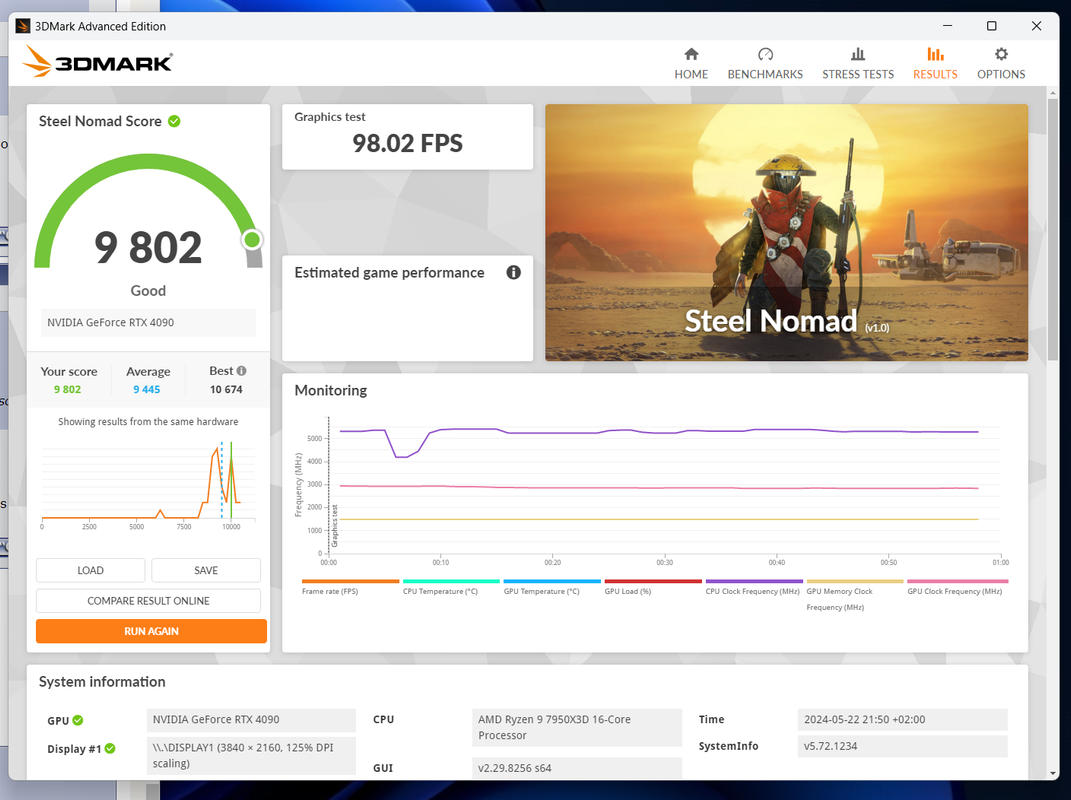Viewport: 1071px width, 800px height.
Task: Click the Best score 10 674
Action: pyautogui.click(x=226, y=389)
